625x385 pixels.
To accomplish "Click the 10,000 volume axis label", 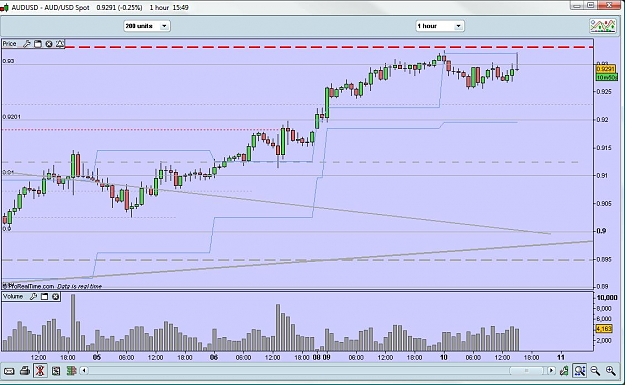I will point(607,298).
